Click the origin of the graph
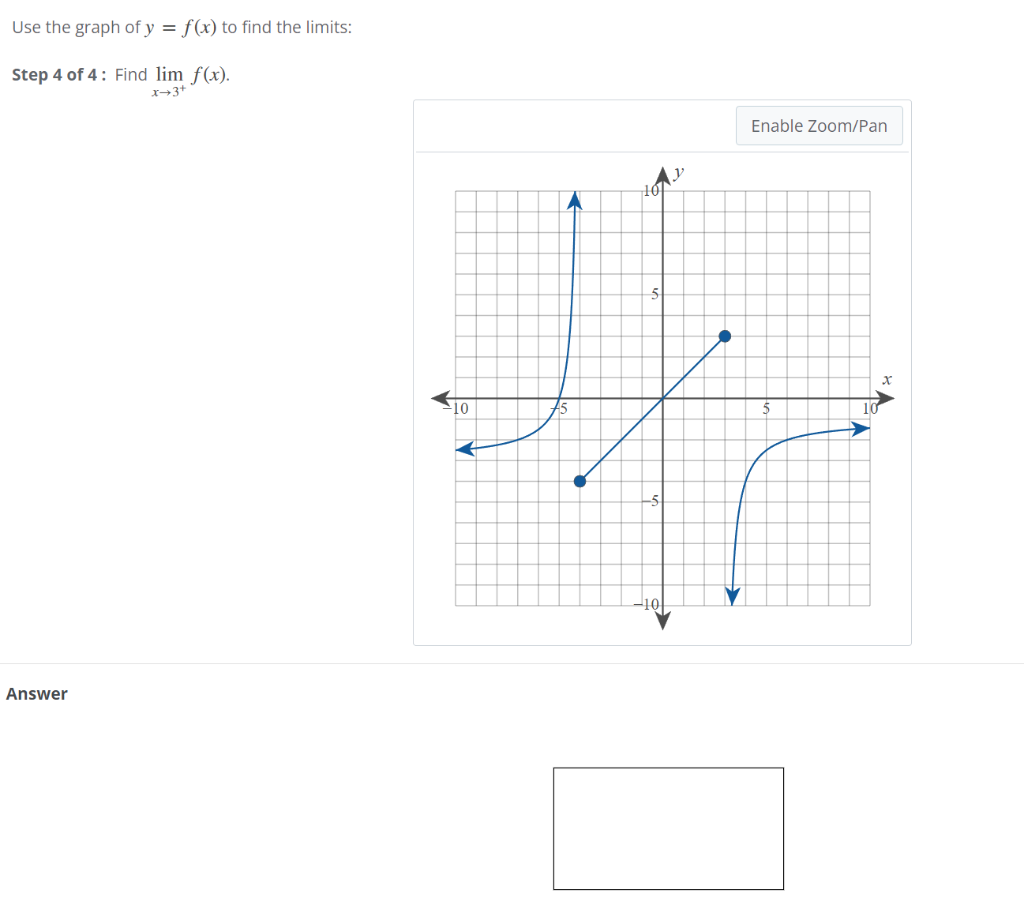Viewport: 1024px width, 905px height. pos(661,399)
